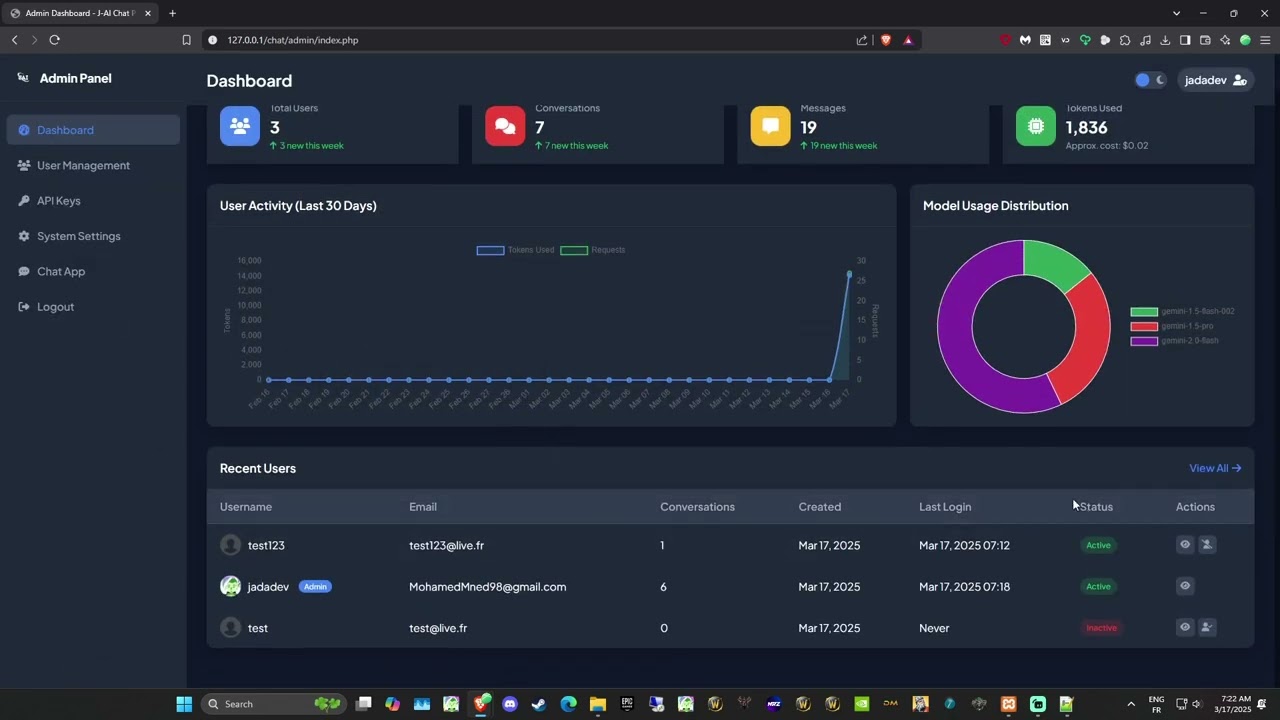View details for user jadadev
Image resolution: width=1280 pixels, height=720 pixels.
click(x=1185, y=586)
